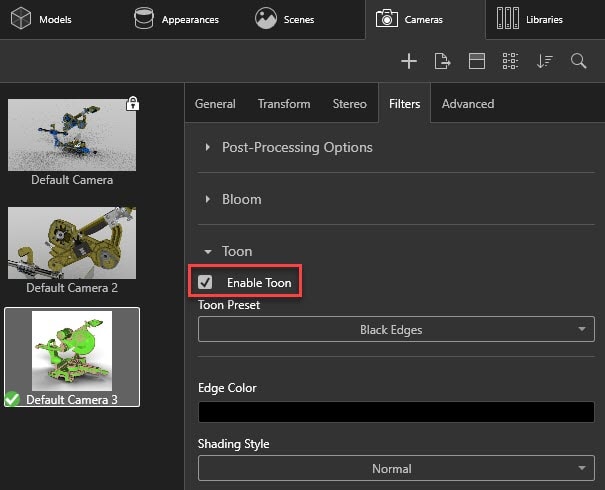This screenshot has width=605, height=490.
Task: Click the active camera green checkmark
Action: point(12,399)
